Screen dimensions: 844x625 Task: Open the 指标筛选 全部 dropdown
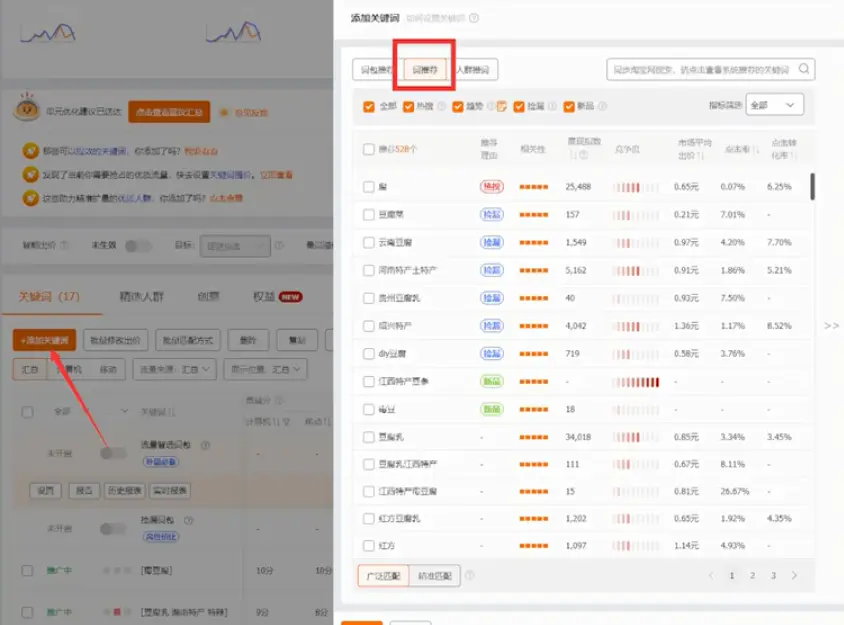[x=774, y=104]
